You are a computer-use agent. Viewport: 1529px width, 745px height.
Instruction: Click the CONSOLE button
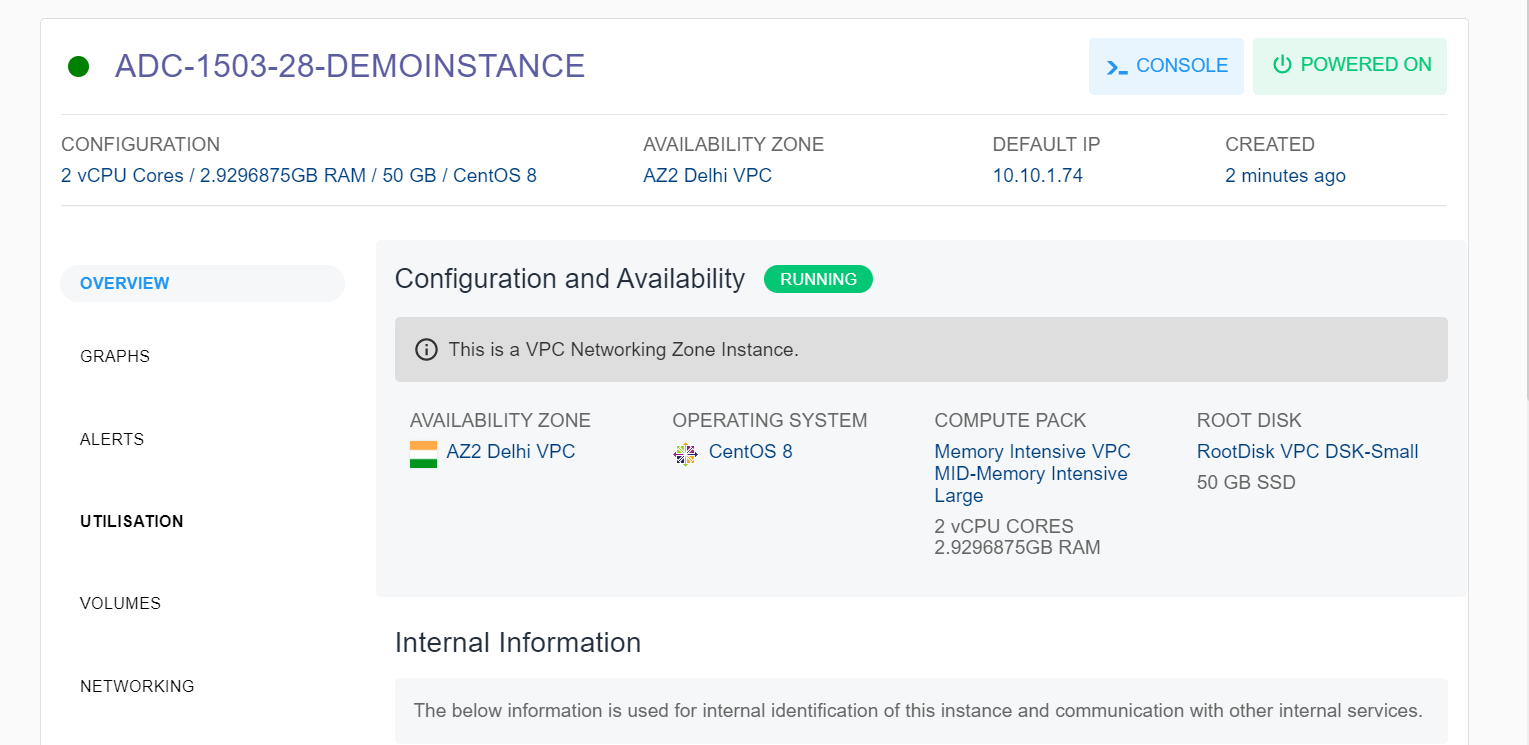click(1166, 65)
